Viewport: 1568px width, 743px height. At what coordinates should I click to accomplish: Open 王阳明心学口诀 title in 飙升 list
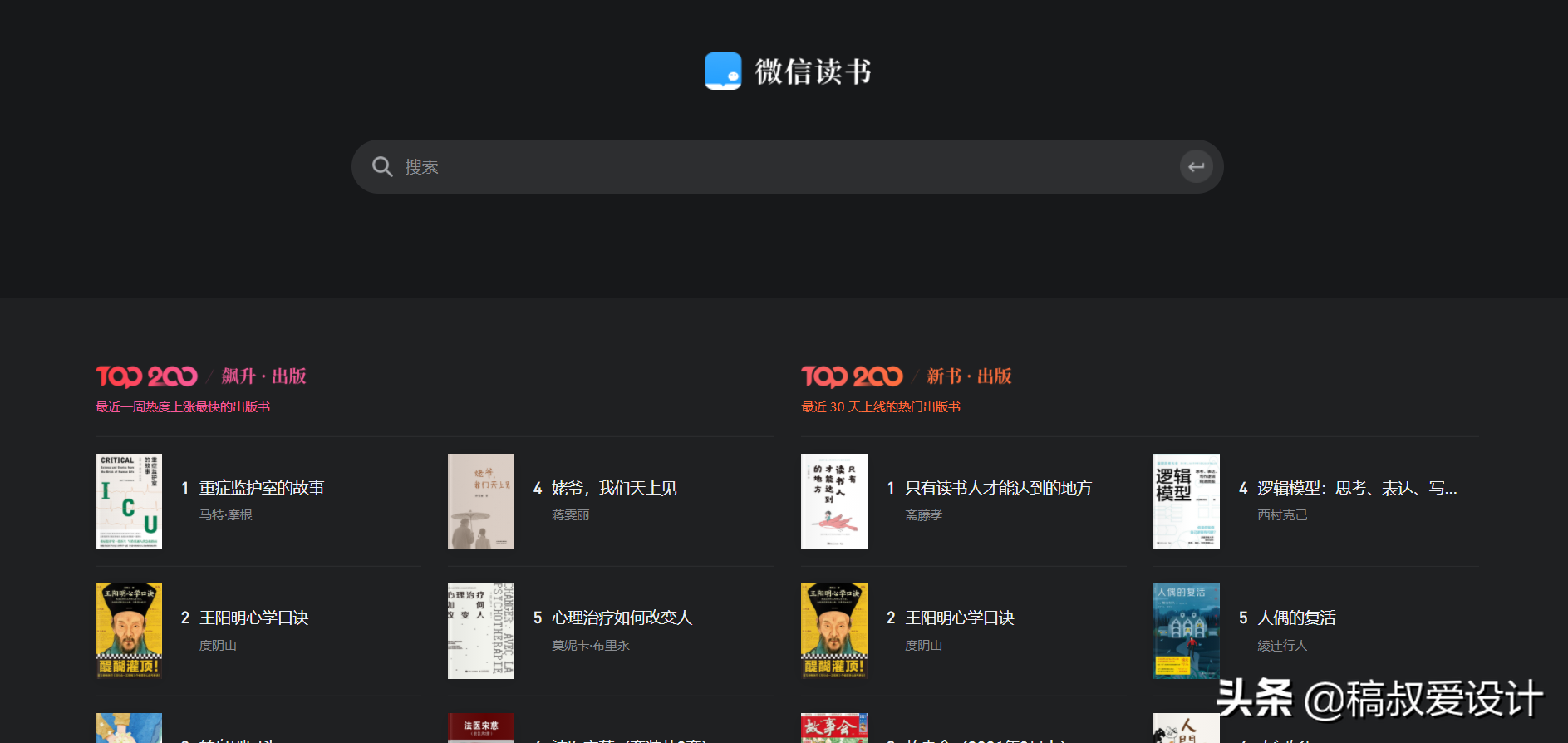(253, 618)
